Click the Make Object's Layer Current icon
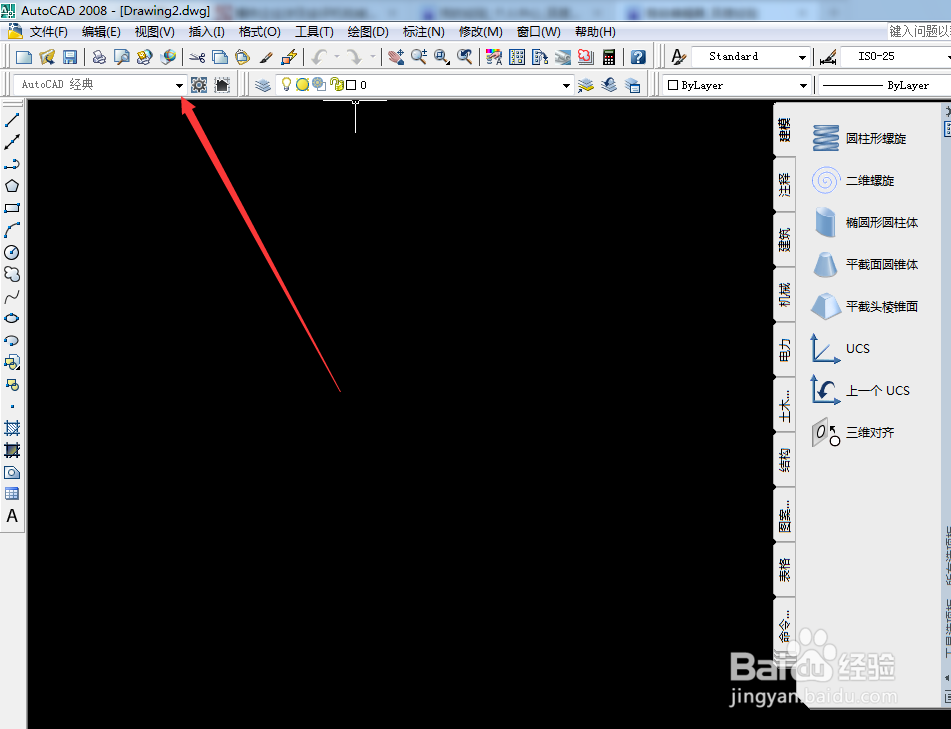This screenshot has width=951, height=729. (585, 85)
